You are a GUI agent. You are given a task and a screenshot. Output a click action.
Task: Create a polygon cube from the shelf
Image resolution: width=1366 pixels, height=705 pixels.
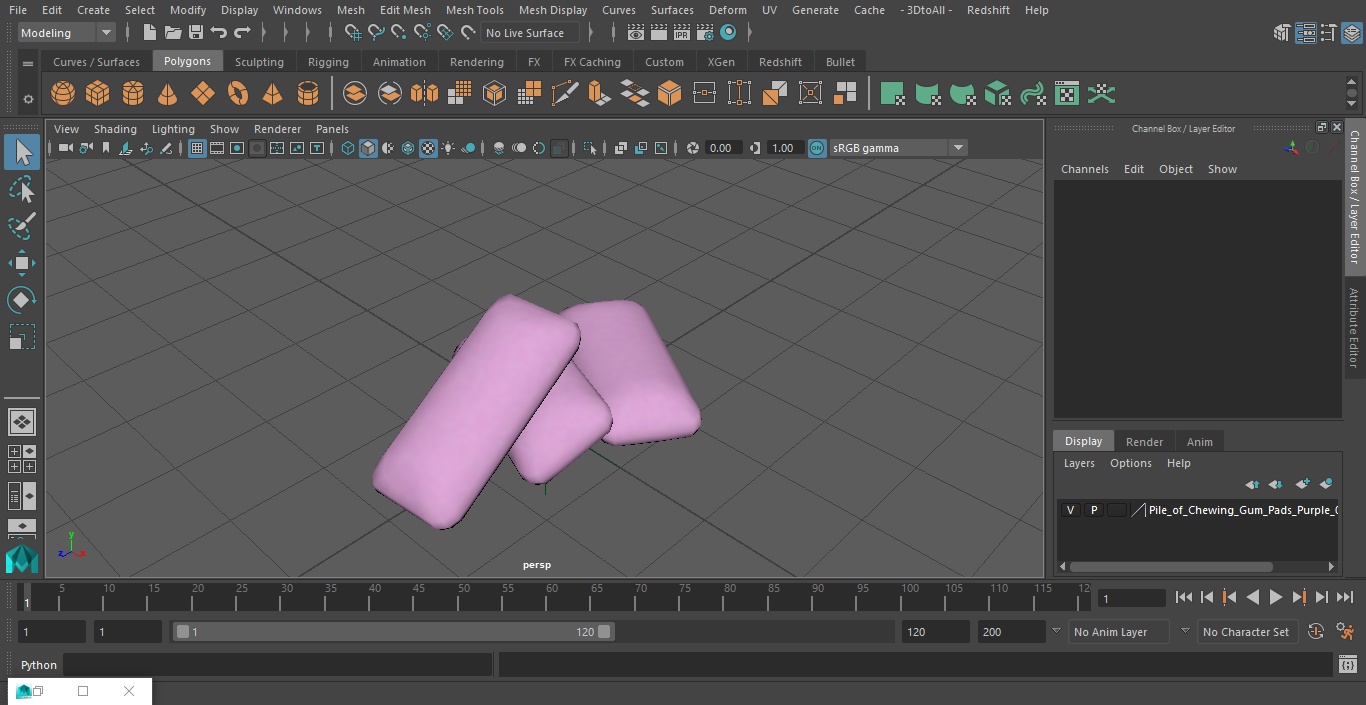click(x=97, y=94)
